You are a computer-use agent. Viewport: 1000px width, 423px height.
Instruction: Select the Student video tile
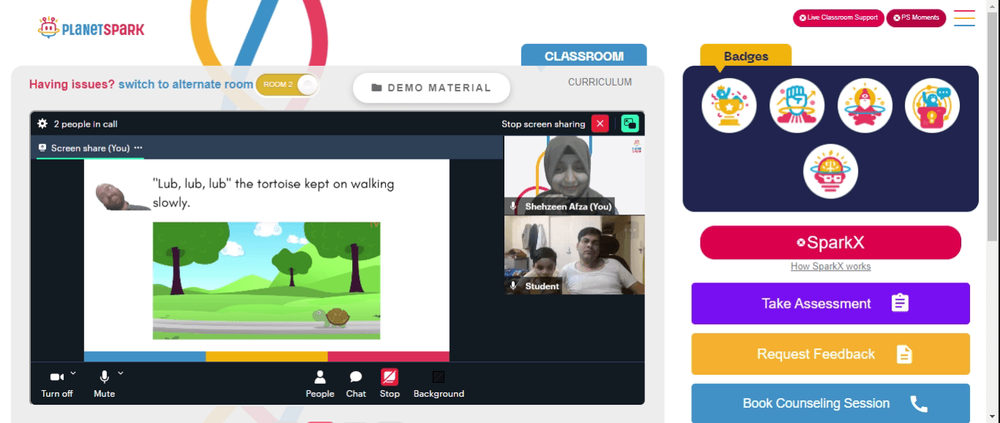coord(574,255)
